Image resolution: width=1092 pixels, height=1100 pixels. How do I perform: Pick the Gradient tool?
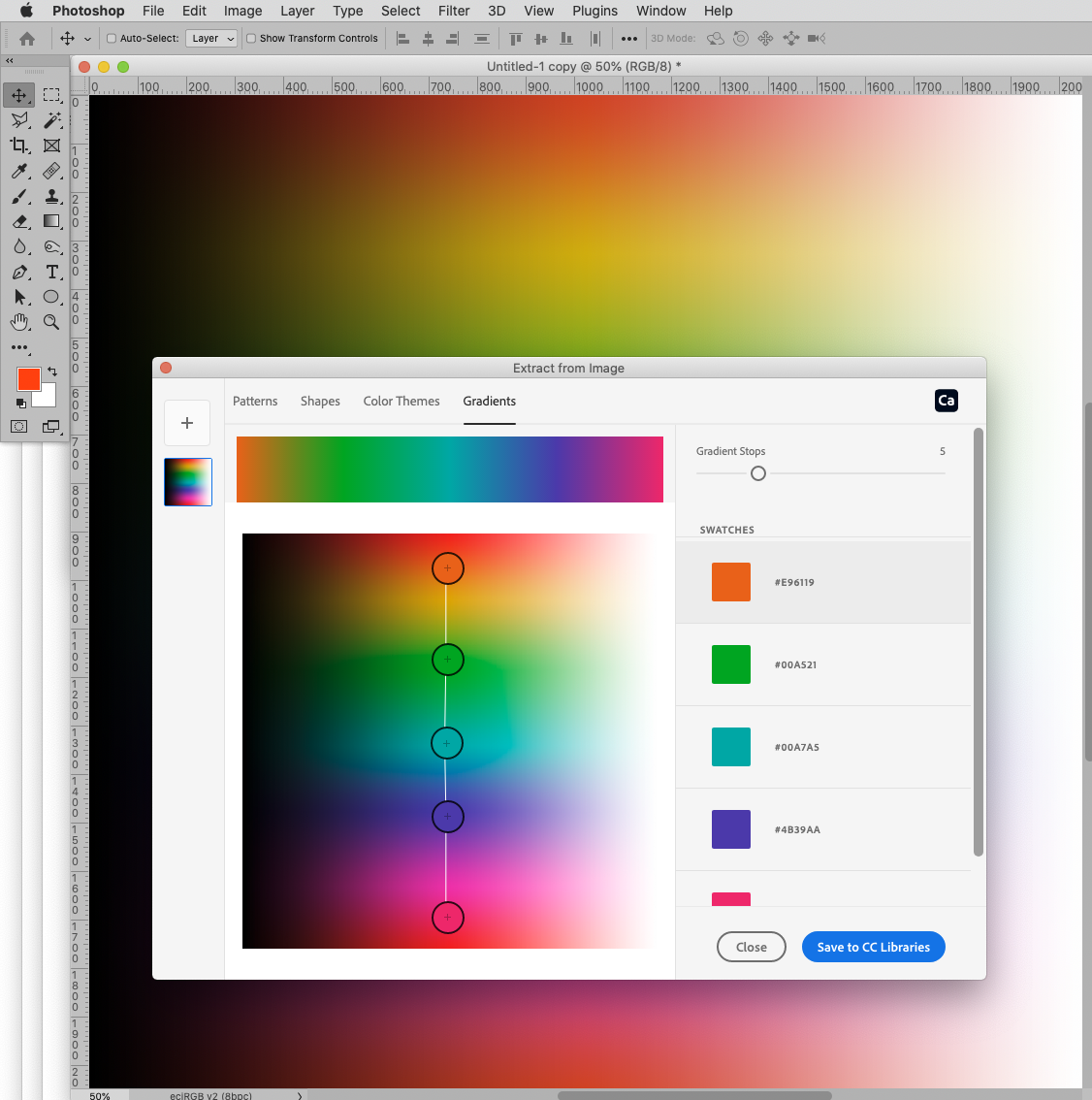[50, 221]
